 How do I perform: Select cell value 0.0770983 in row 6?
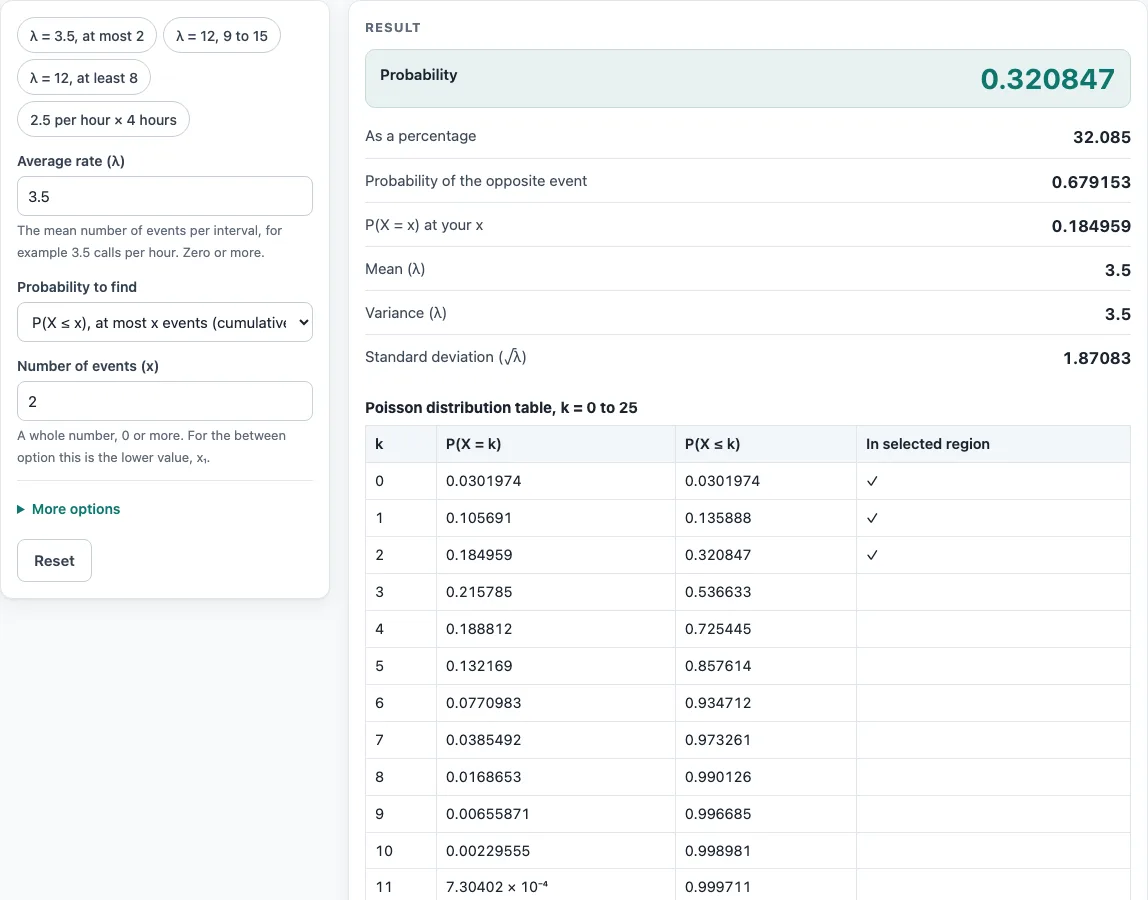pos(483,703)
